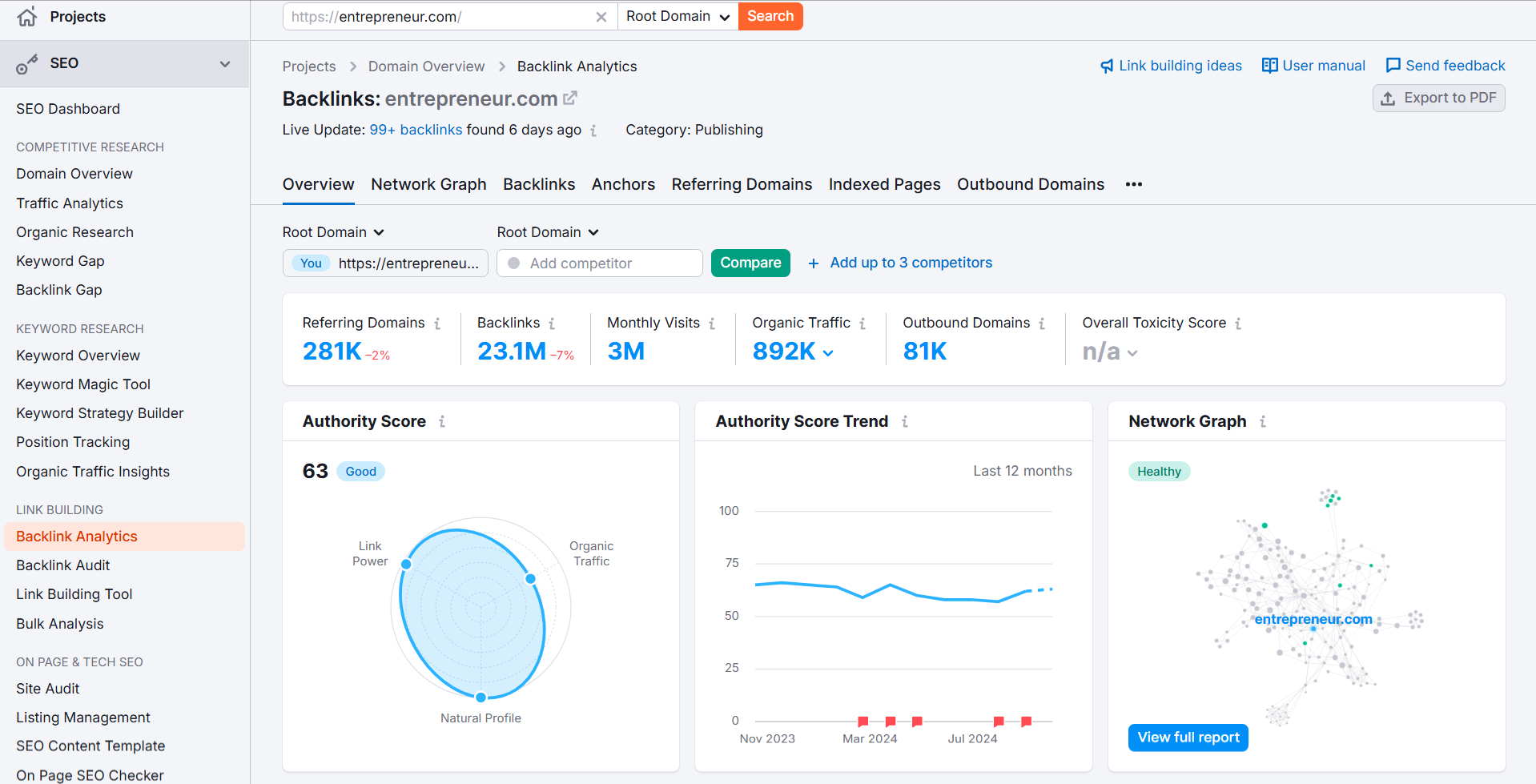Open the Projects home icon

click(27, 17)
